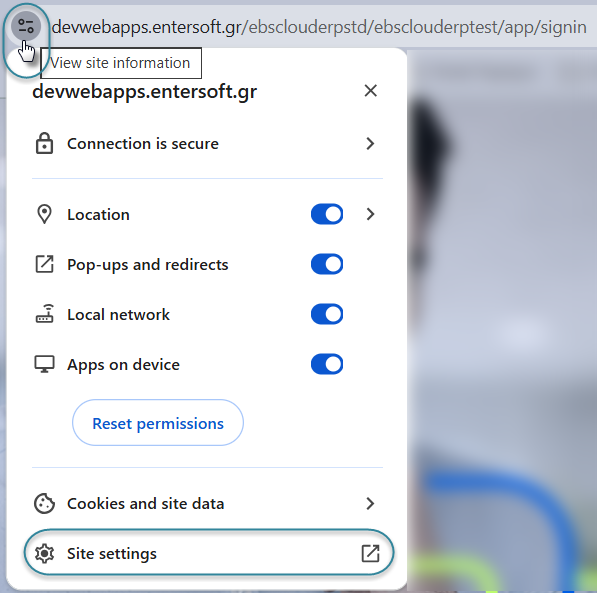Click the Site settings gear icon

[x=45, y=553]
